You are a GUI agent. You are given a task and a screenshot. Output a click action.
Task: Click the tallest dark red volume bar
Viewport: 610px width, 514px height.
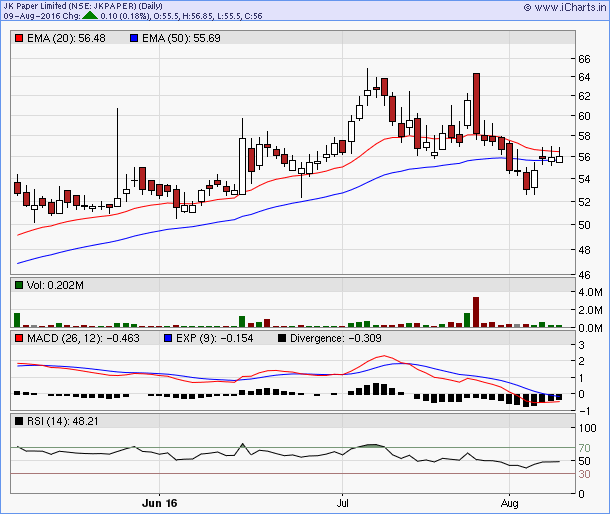pyautogui.click(x=476, y=312)
